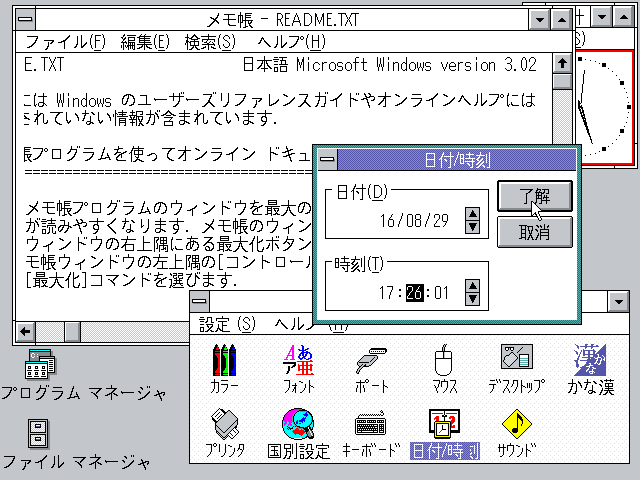
Task: Click the hours value 17 in time
Action: point(386,293)
